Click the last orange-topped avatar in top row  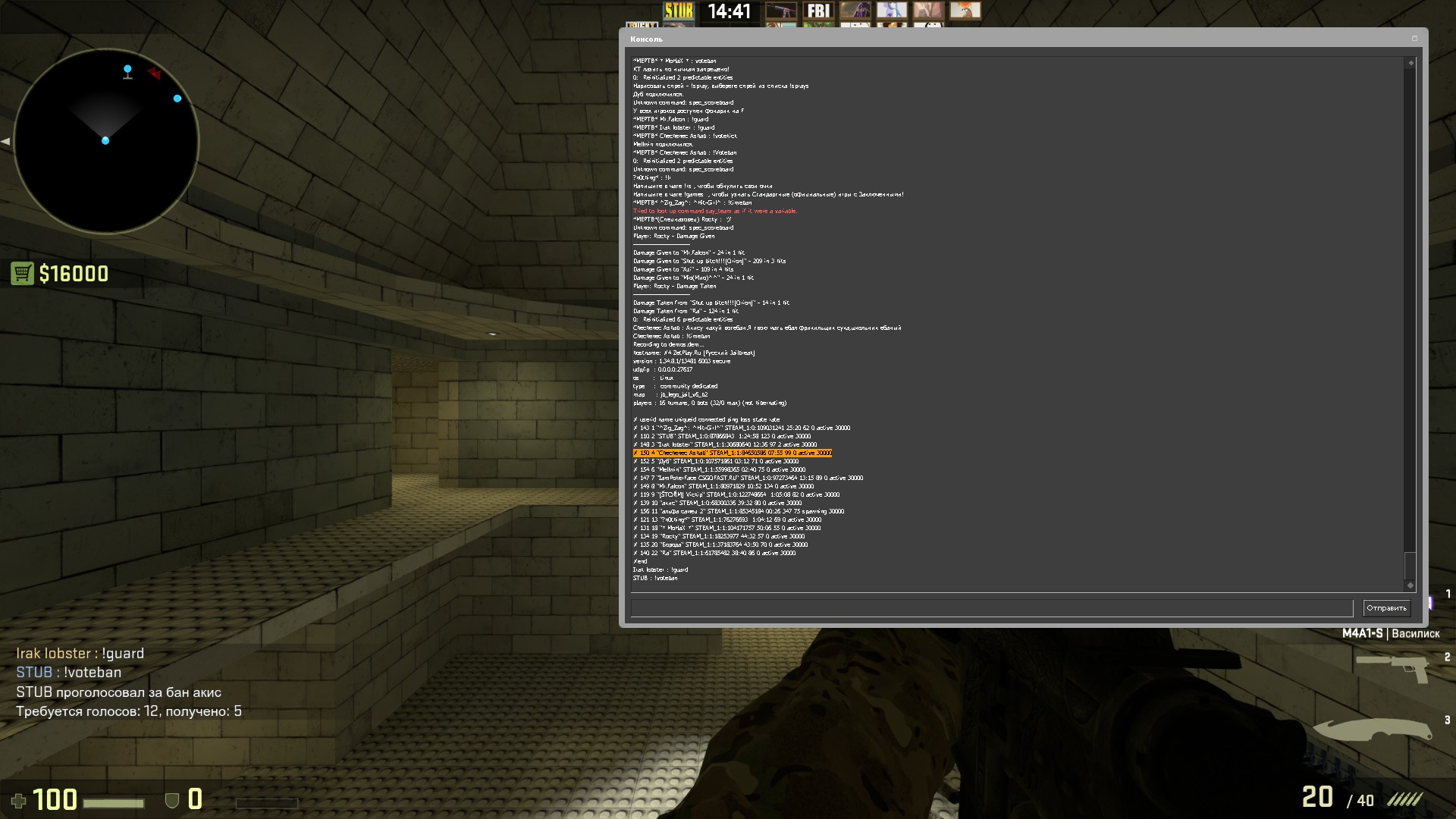[965, 11]
